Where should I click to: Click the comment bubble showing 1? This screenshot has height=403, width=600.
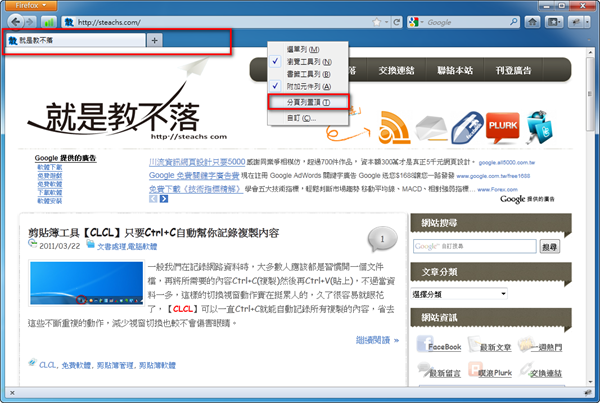(x=382, y=239)
